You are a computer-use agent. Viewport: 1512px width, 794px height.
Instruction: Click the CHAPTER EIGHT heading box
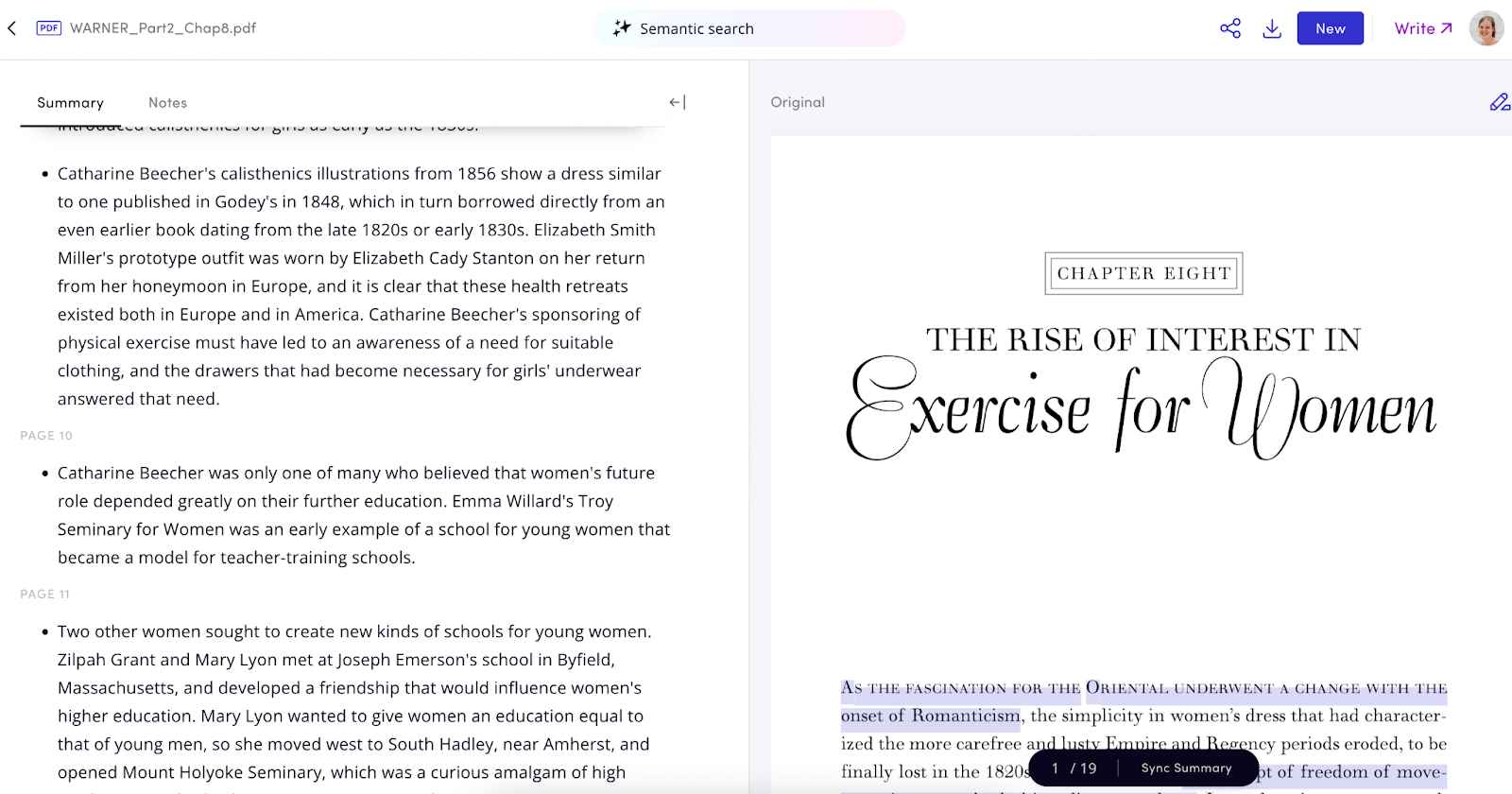click(x=1143, y=273)
